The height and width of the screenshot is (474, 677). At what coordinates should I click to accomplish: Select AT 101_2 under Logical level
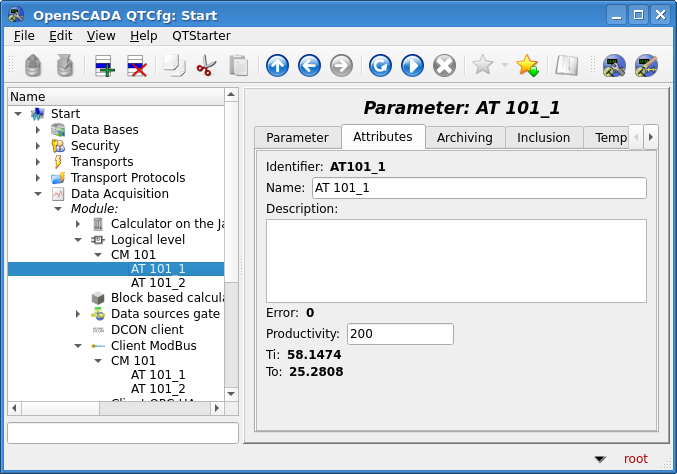click(x=158, y=283)
